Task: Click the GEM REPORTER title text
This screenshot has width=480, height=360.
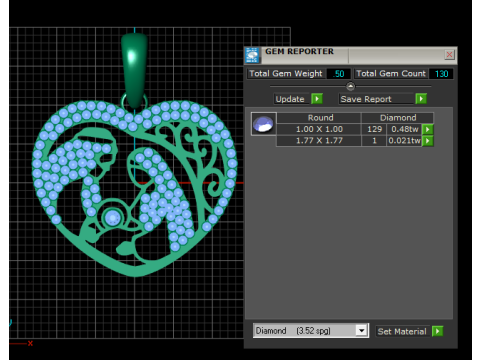Action: tap(299, 52)
